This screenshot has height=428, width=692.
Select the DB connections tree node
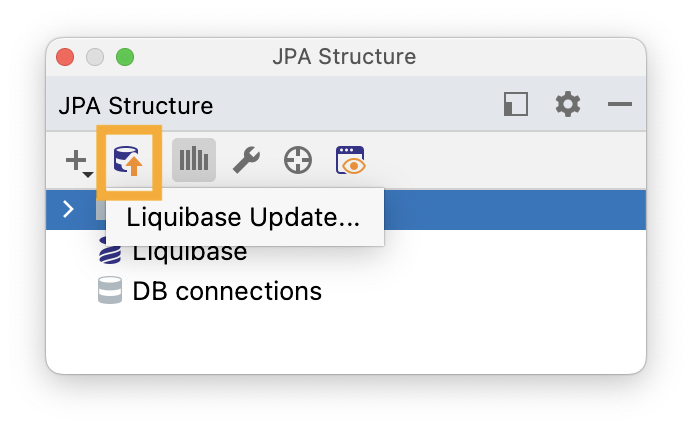[210, 291]
